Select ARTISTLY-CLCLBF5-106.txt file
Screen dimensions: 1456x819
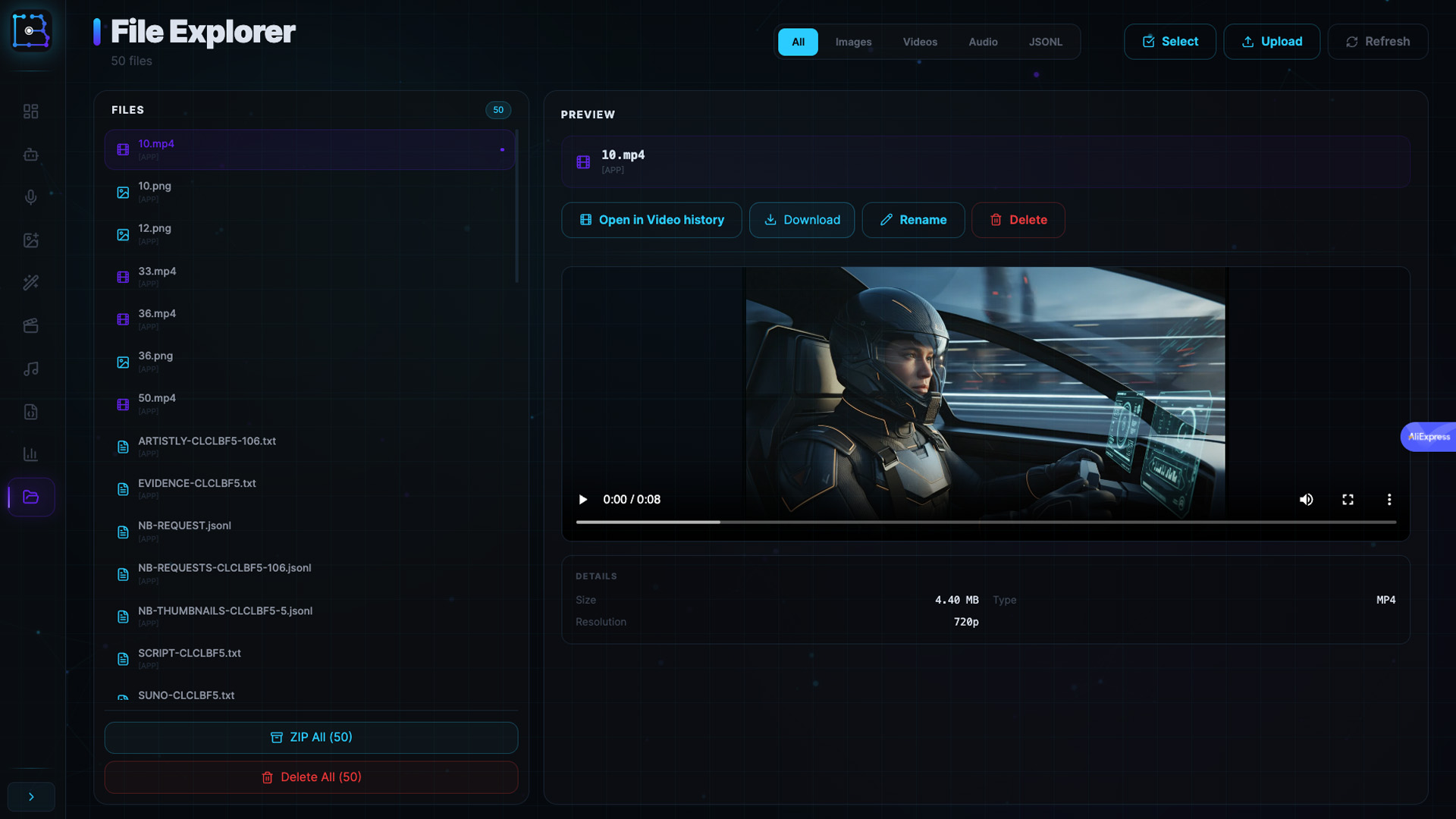coord(309,447)
